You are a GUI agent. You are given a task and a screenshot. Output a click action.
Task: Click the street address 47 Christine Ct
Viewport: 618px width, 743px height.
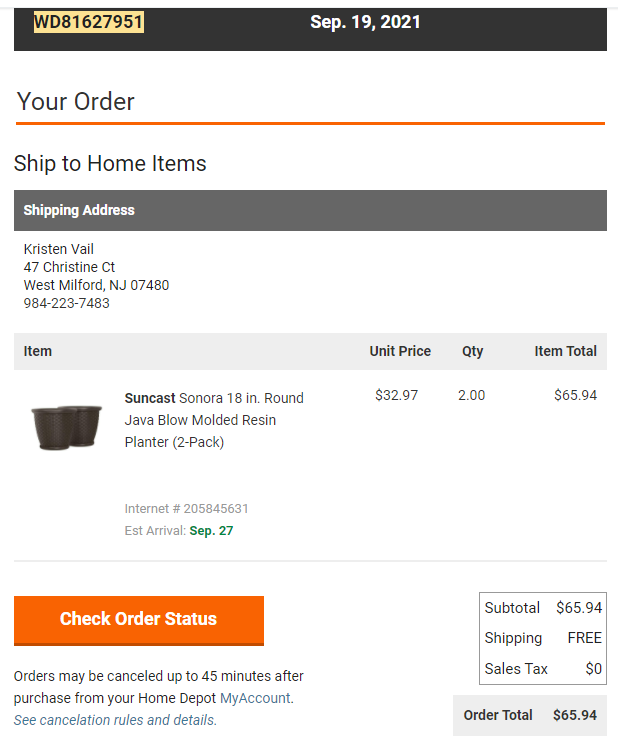click(69, 267)
